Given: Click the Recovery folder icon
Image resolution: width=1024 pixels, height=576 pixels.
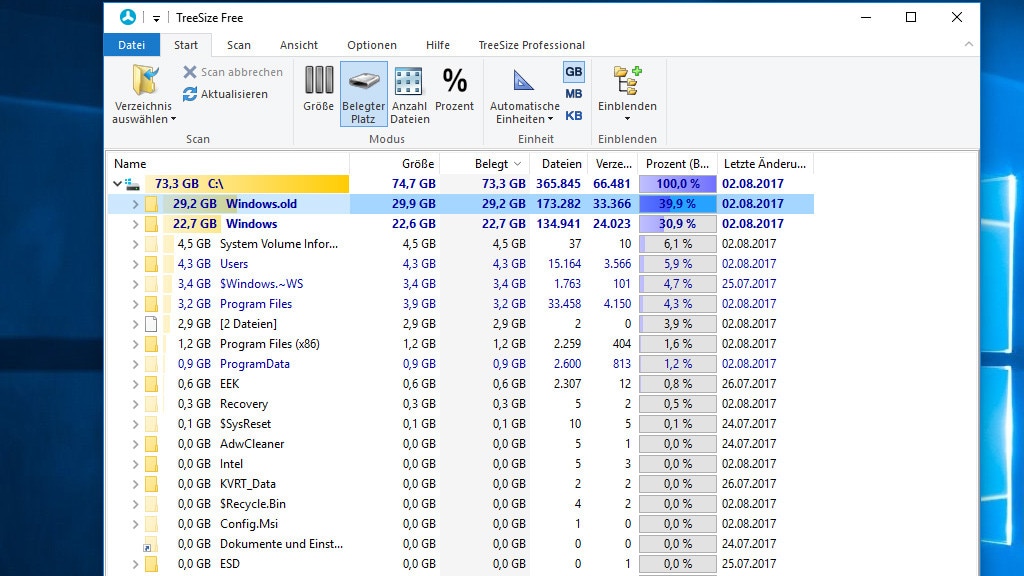Looking at the screenshot, I should pyautogui.click(x=151, y=404).
